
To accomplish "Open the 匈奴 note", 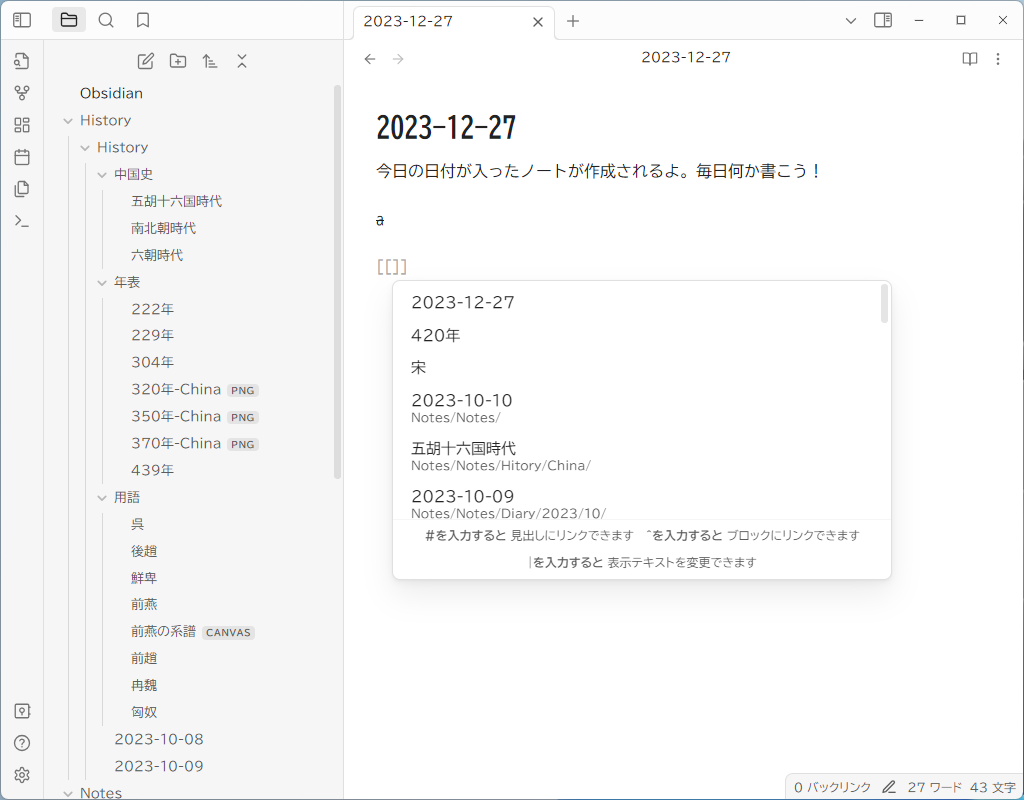I will [144, 712].
